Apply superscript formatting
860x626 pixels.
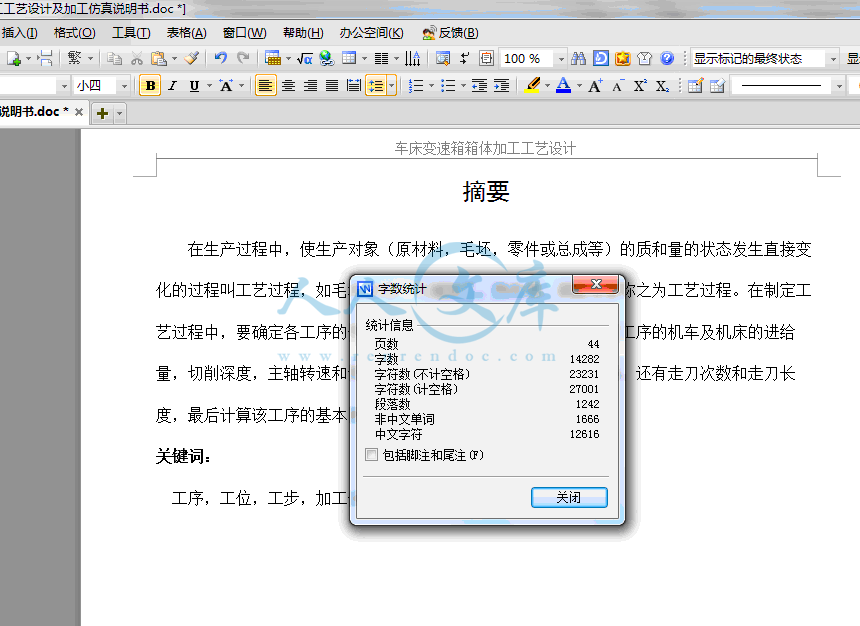click(640, 86)
